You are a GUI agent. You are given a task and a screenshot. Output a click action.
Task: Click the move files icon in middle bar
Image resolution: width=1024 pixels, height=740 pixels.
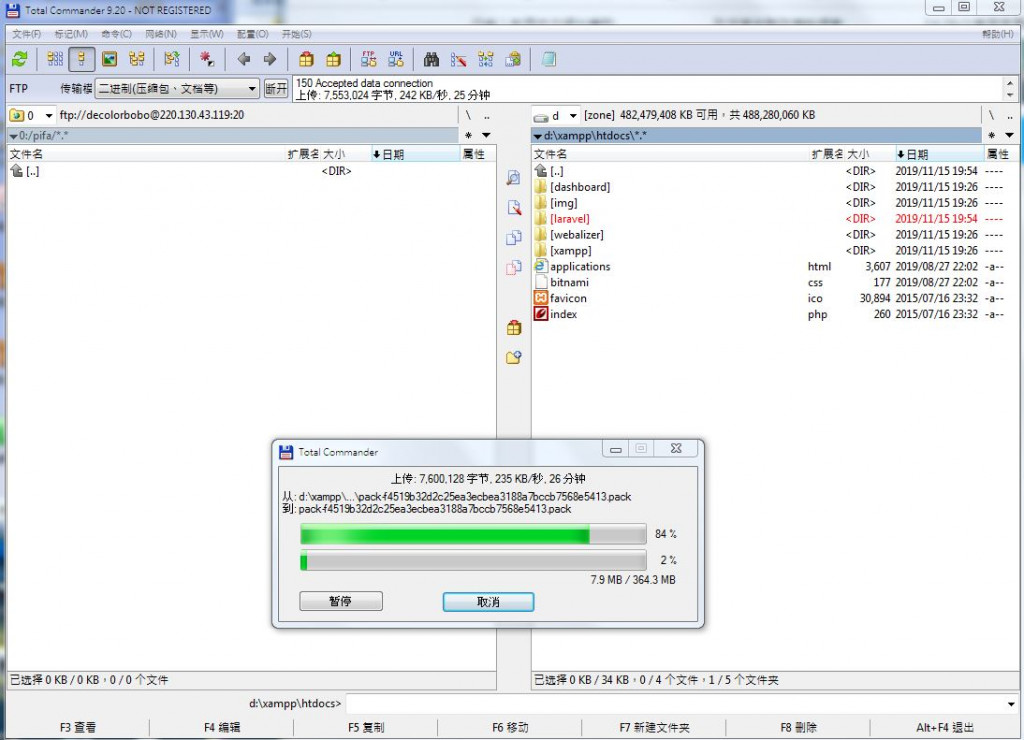click(x=514, y=268)
